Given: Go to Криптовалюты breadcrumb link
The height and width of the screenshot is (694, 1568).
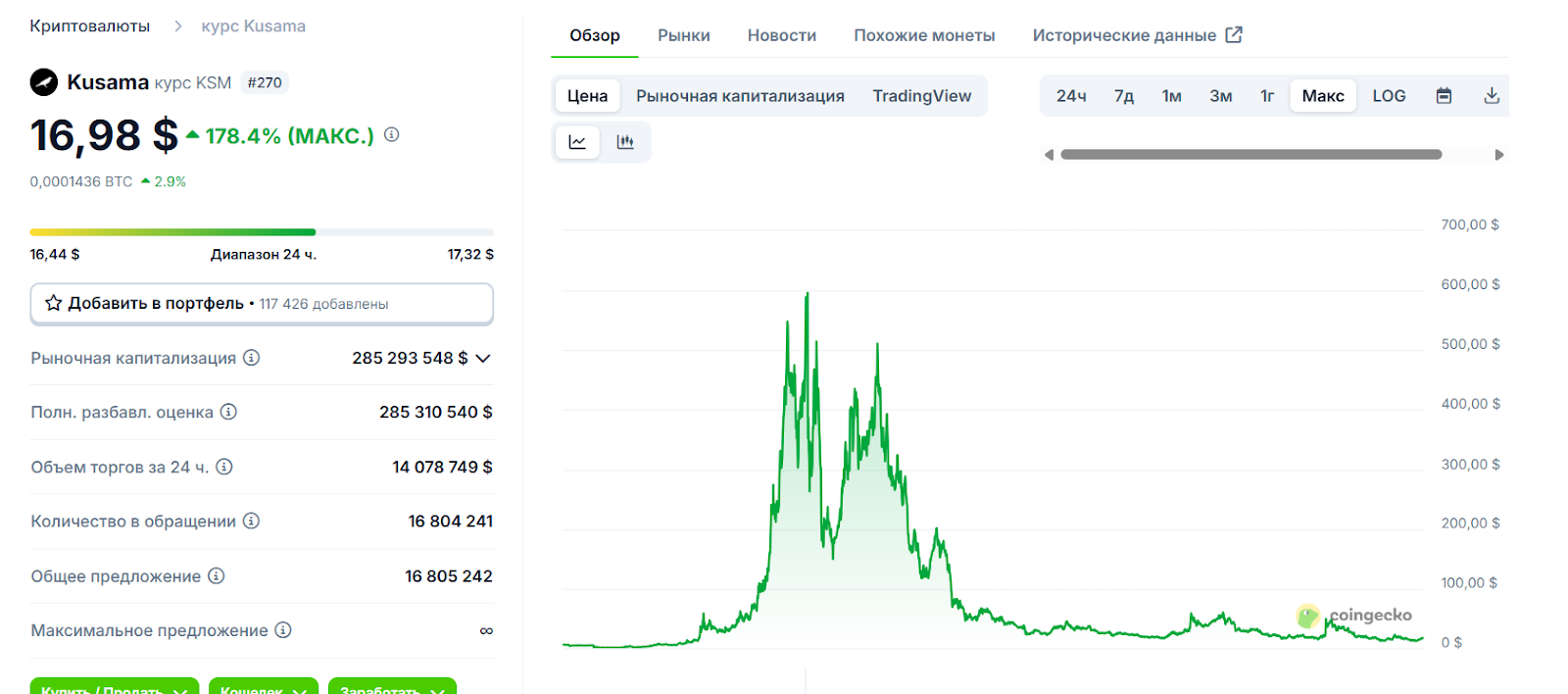Looking at the screenshot, I should click(90, 26).
